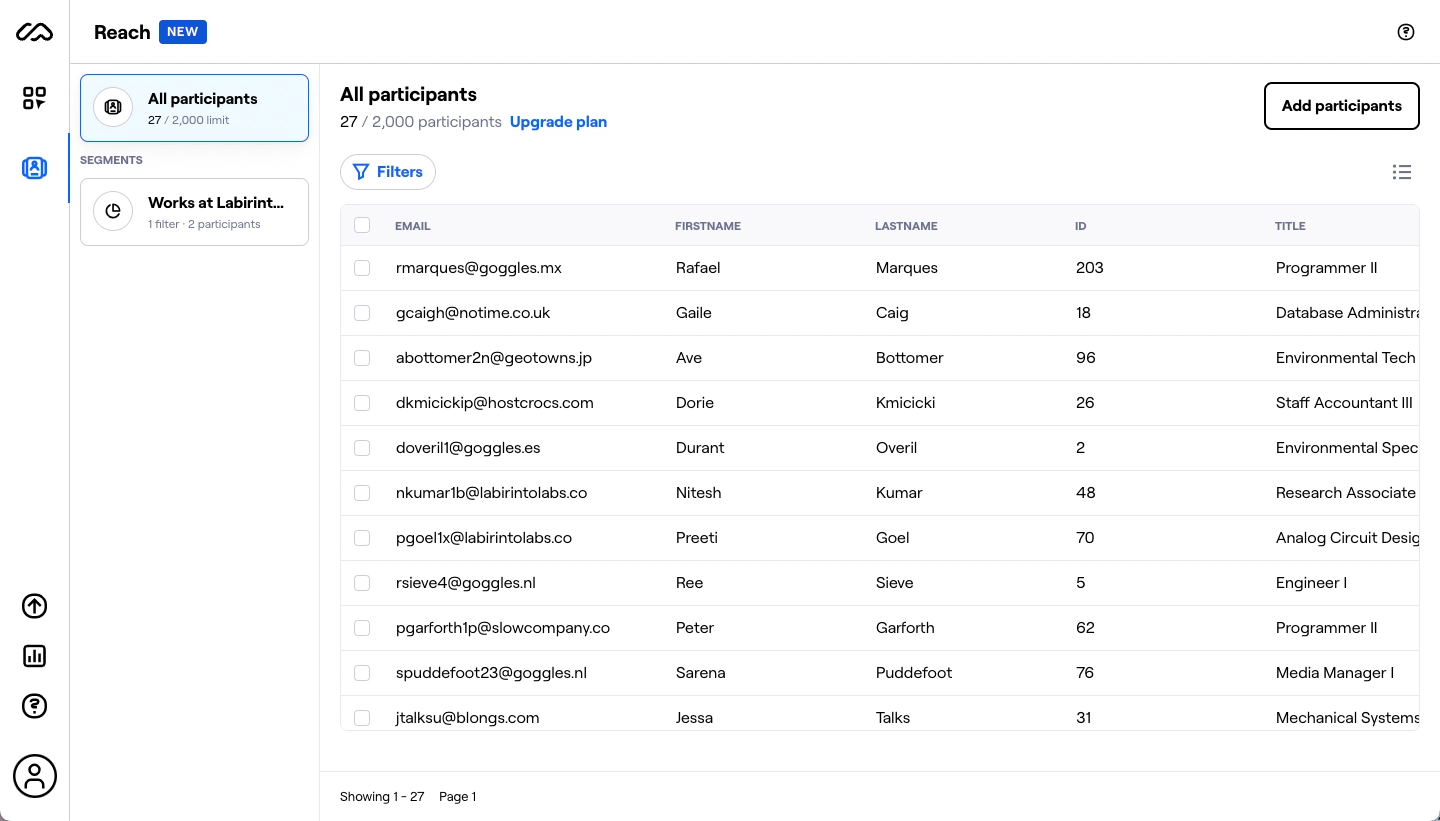Viewport: 1440px width, 821px height.
Task: Click the Peter Garforth email cell
Action: pos(503,628)
